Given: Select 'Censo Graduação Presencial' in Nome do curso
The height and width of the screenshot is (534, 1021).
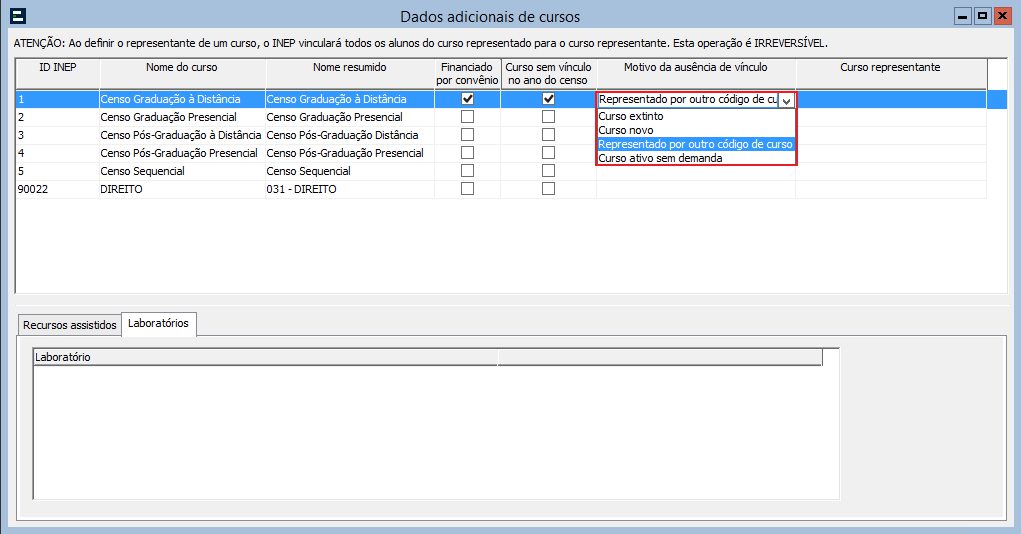Looking at the screenshot, I should 182,117.
